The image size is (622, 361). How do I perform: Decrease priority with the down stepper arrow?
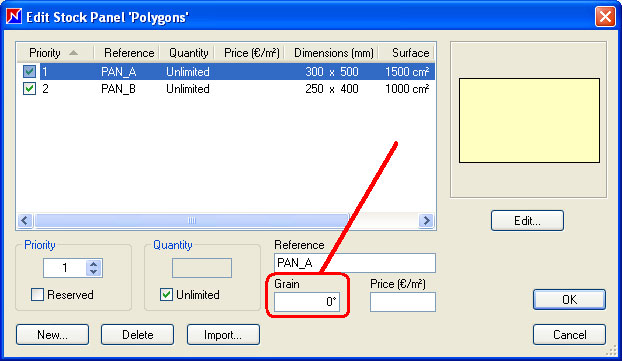(x=94, y=272)
